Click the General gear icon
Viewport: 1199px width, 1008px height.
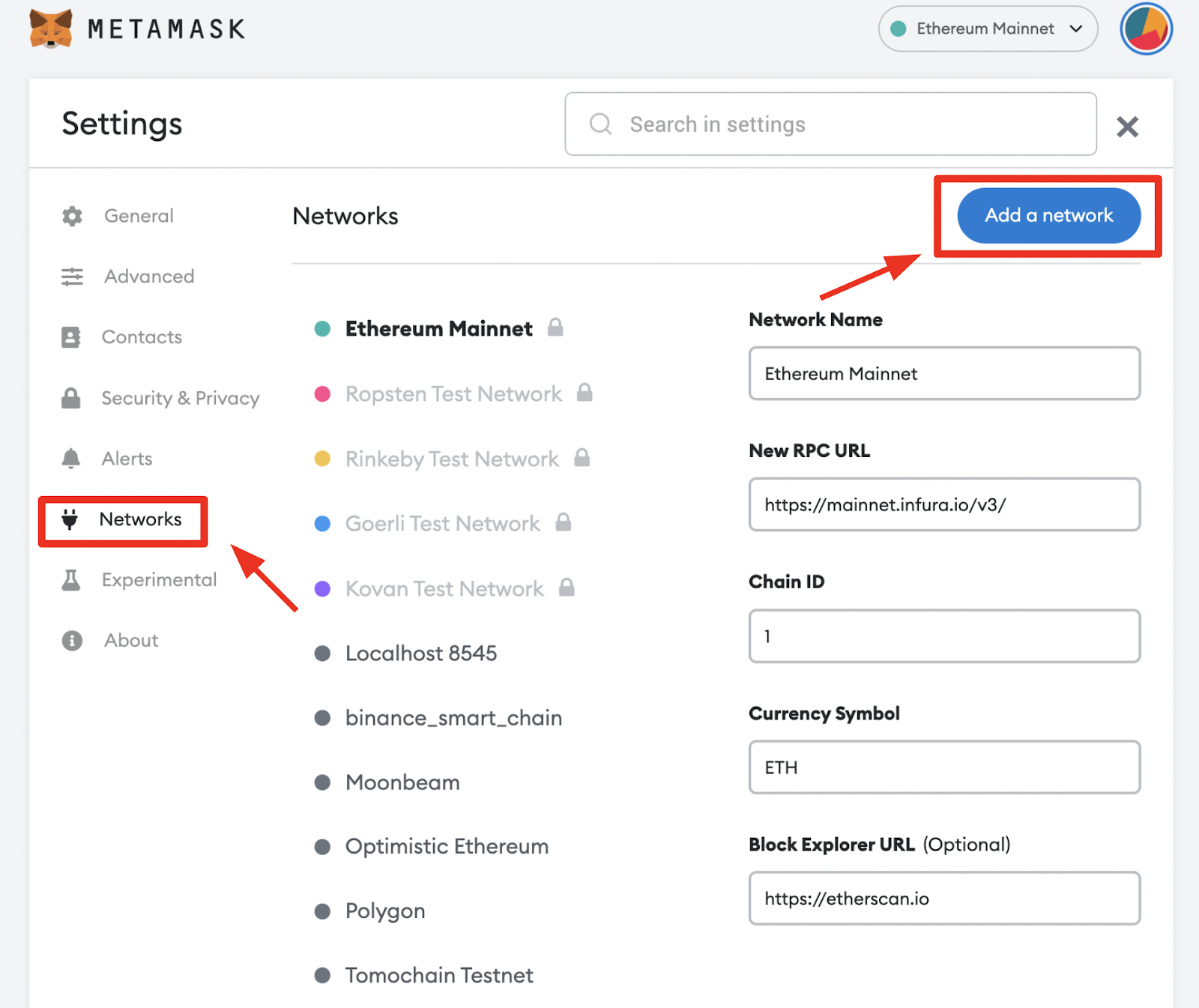(72, 216)
